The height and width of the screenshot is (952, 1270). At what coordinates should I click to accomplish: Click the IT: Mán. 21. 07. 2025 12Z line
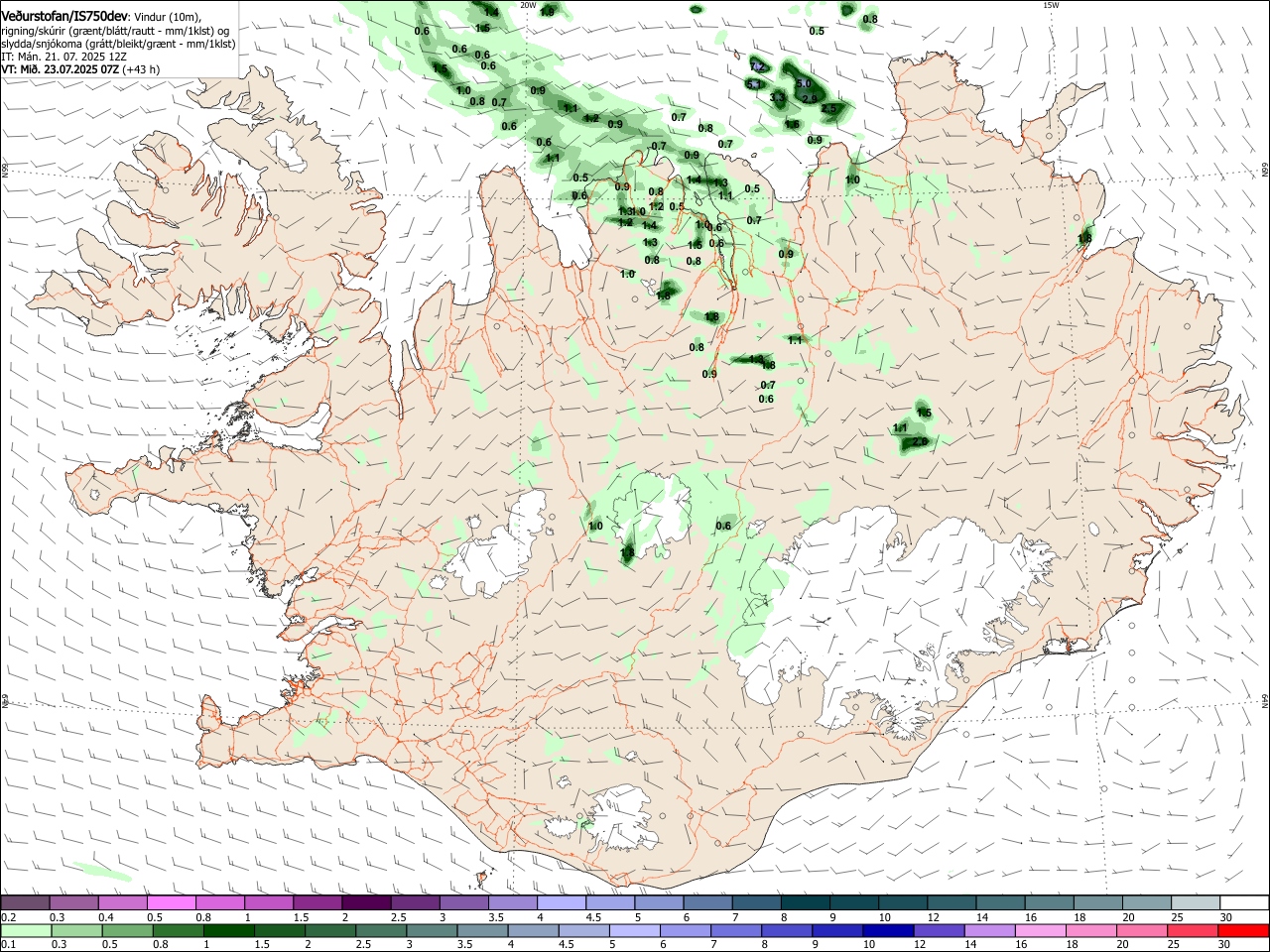(x=63, y=57)
